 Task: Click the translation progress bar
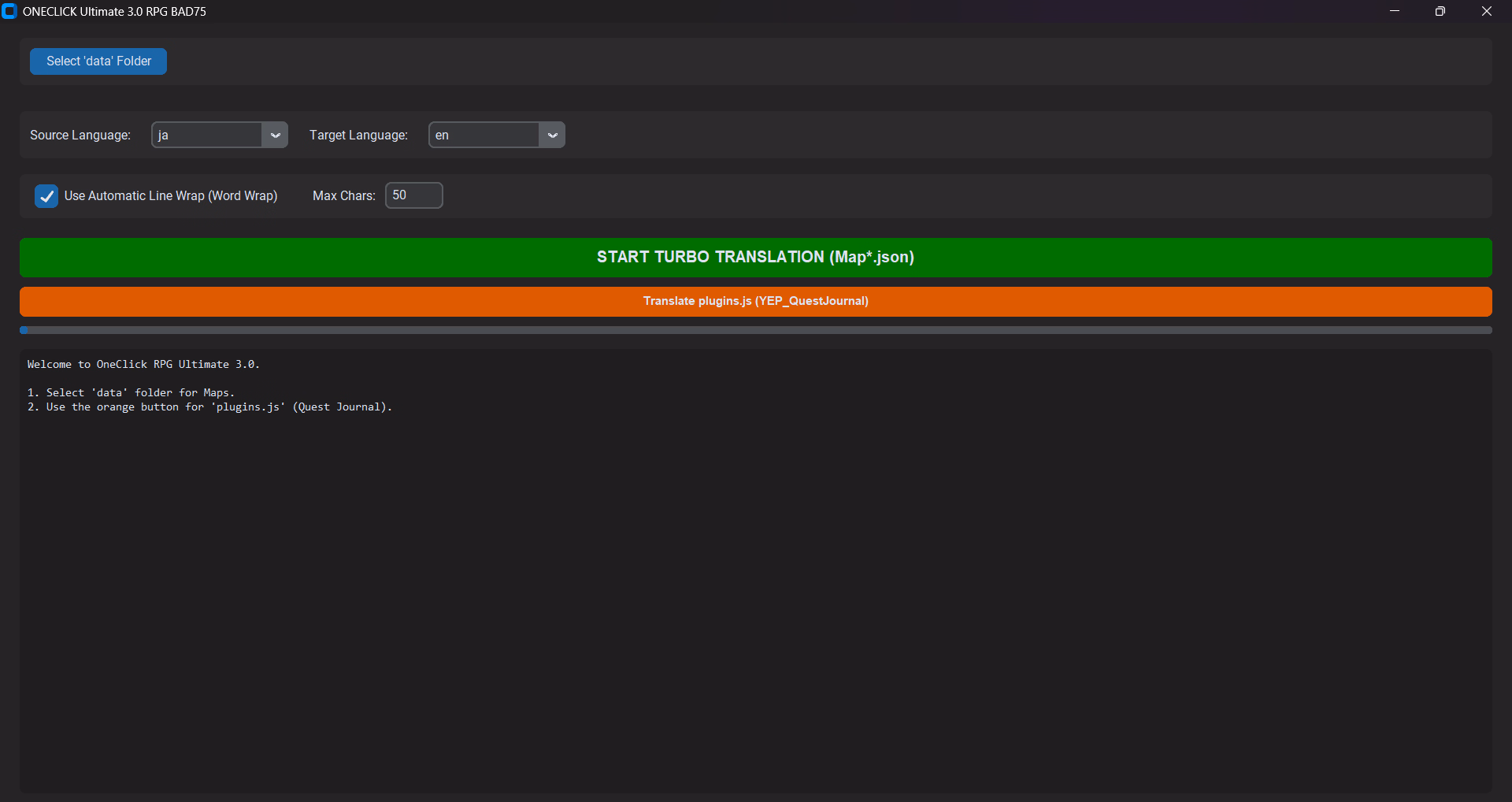755,330
